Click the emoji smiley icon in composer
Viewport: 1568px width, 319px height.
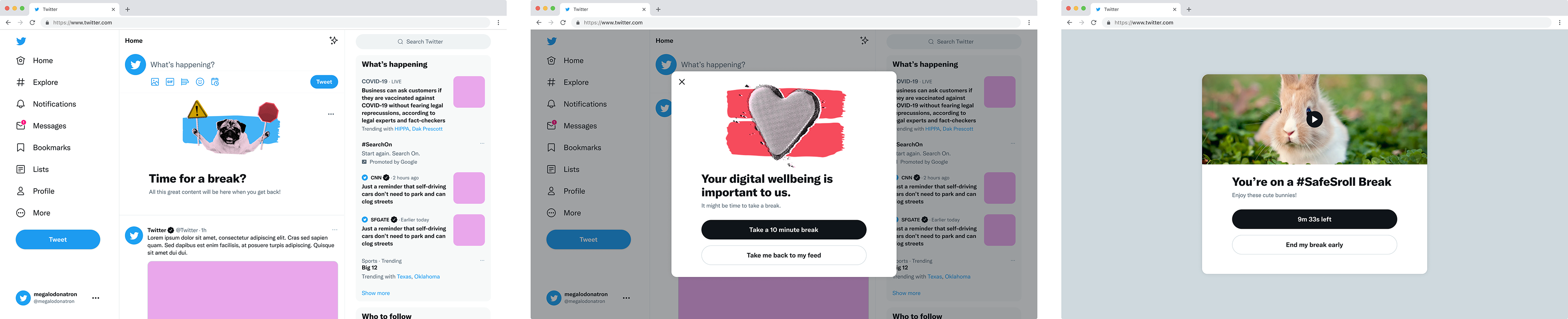(200, 82)
